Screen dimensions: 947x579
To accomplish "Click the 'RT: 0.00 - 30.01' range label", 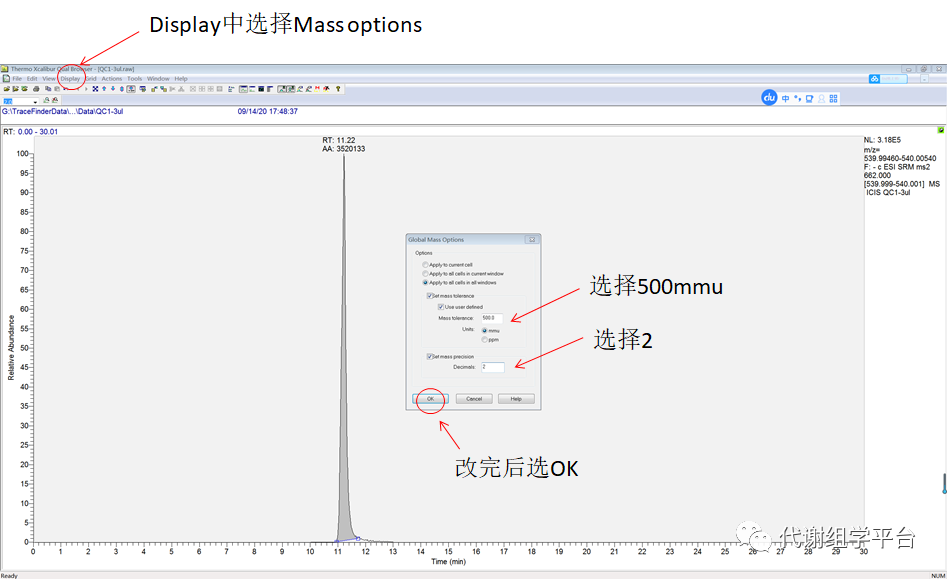I will (31, 132).
